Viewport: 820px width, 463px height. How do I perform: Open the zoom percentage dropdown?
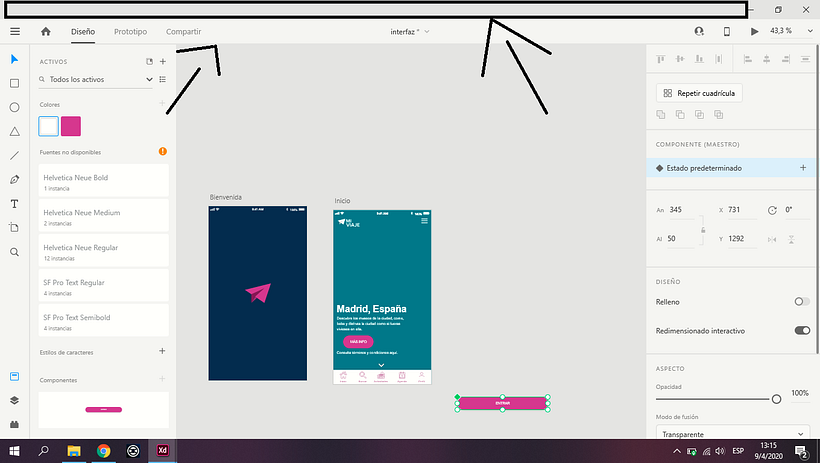pos(810,31)
